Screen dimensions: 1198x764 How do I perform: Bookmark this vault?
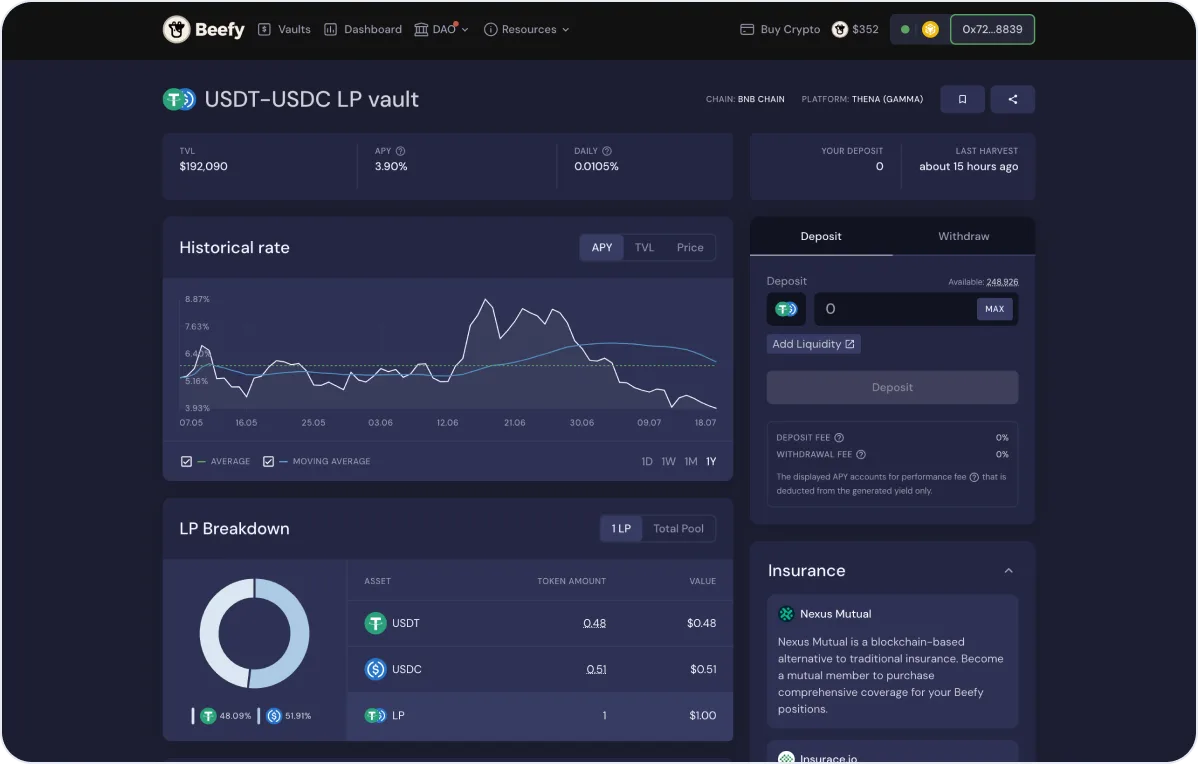[962, 99]
